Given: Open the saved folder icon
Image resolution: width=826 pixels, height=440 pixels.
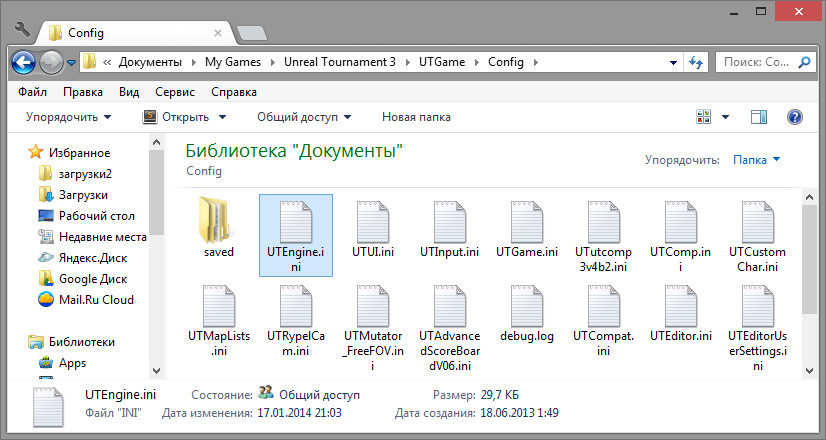Looking at the screenshot, I should click(218, 220).
